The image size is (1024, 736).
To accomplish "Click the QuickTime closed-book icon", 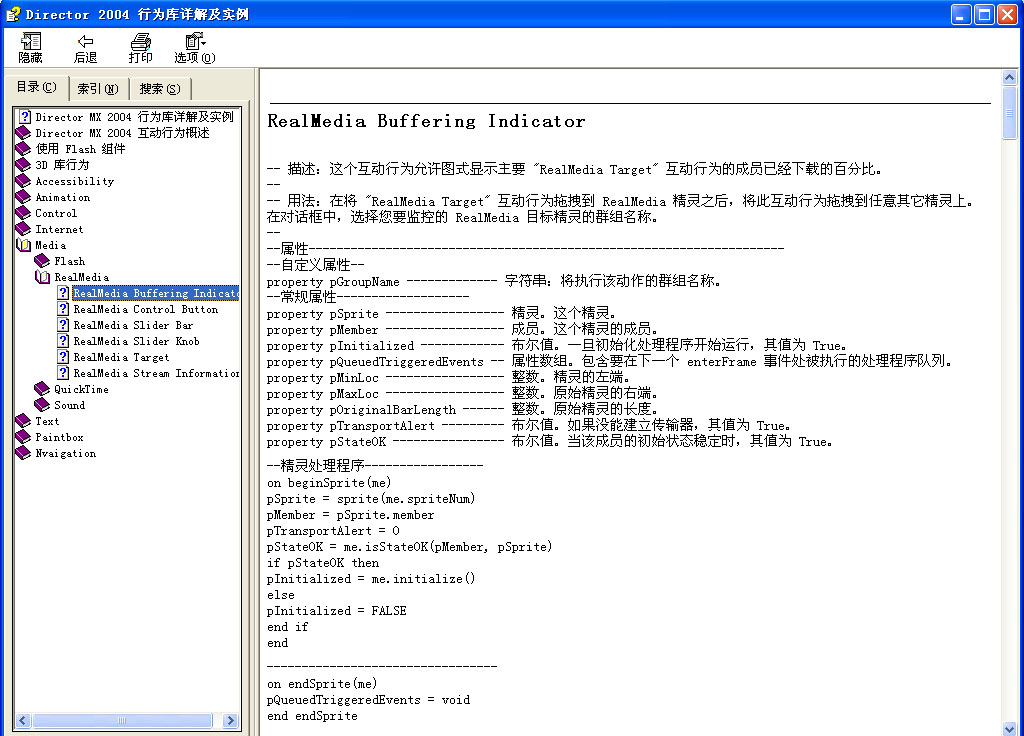I will click(x=42, y=389).
